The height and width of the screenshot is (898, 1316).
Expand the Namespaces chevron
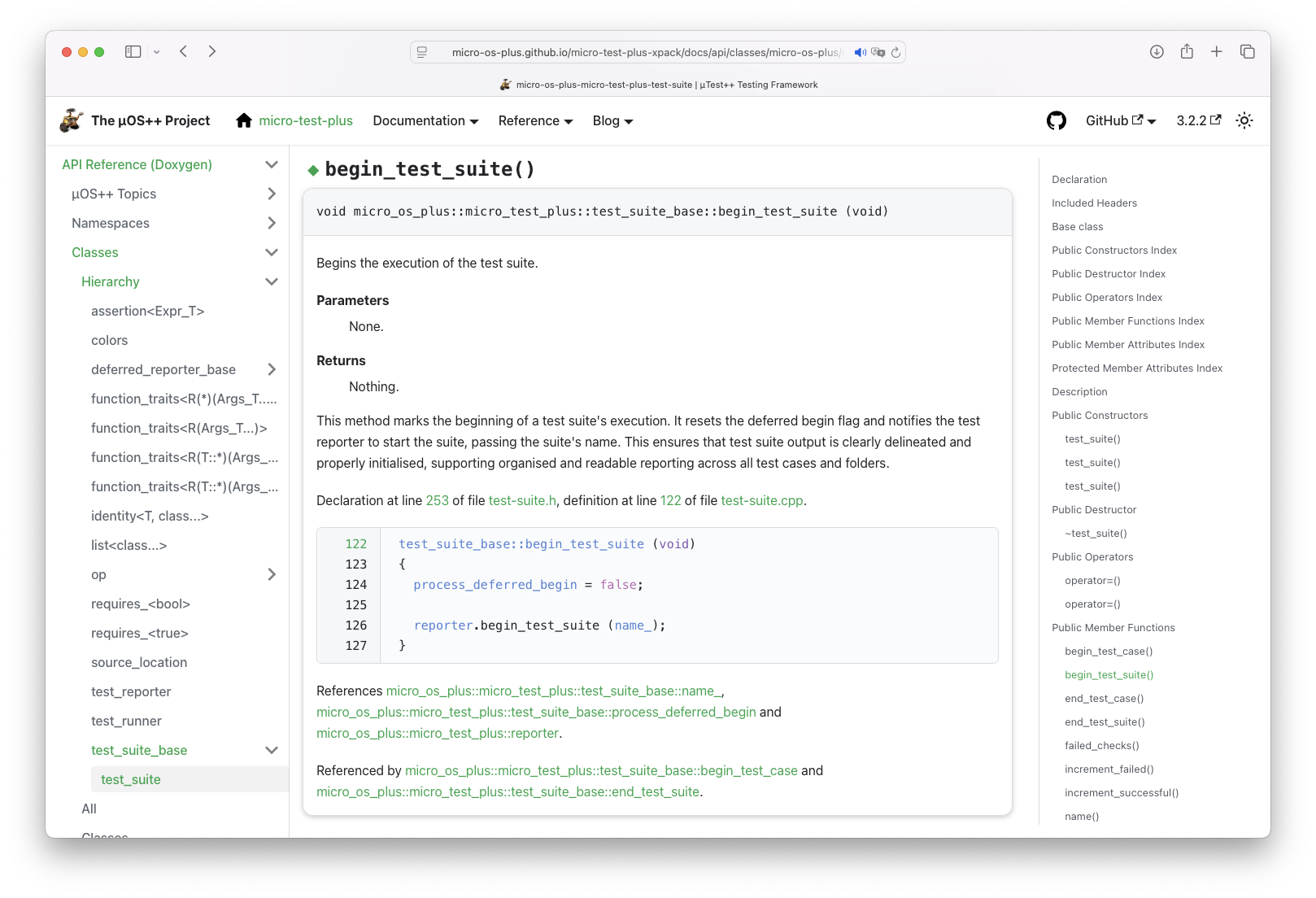(x=272, y=223)
